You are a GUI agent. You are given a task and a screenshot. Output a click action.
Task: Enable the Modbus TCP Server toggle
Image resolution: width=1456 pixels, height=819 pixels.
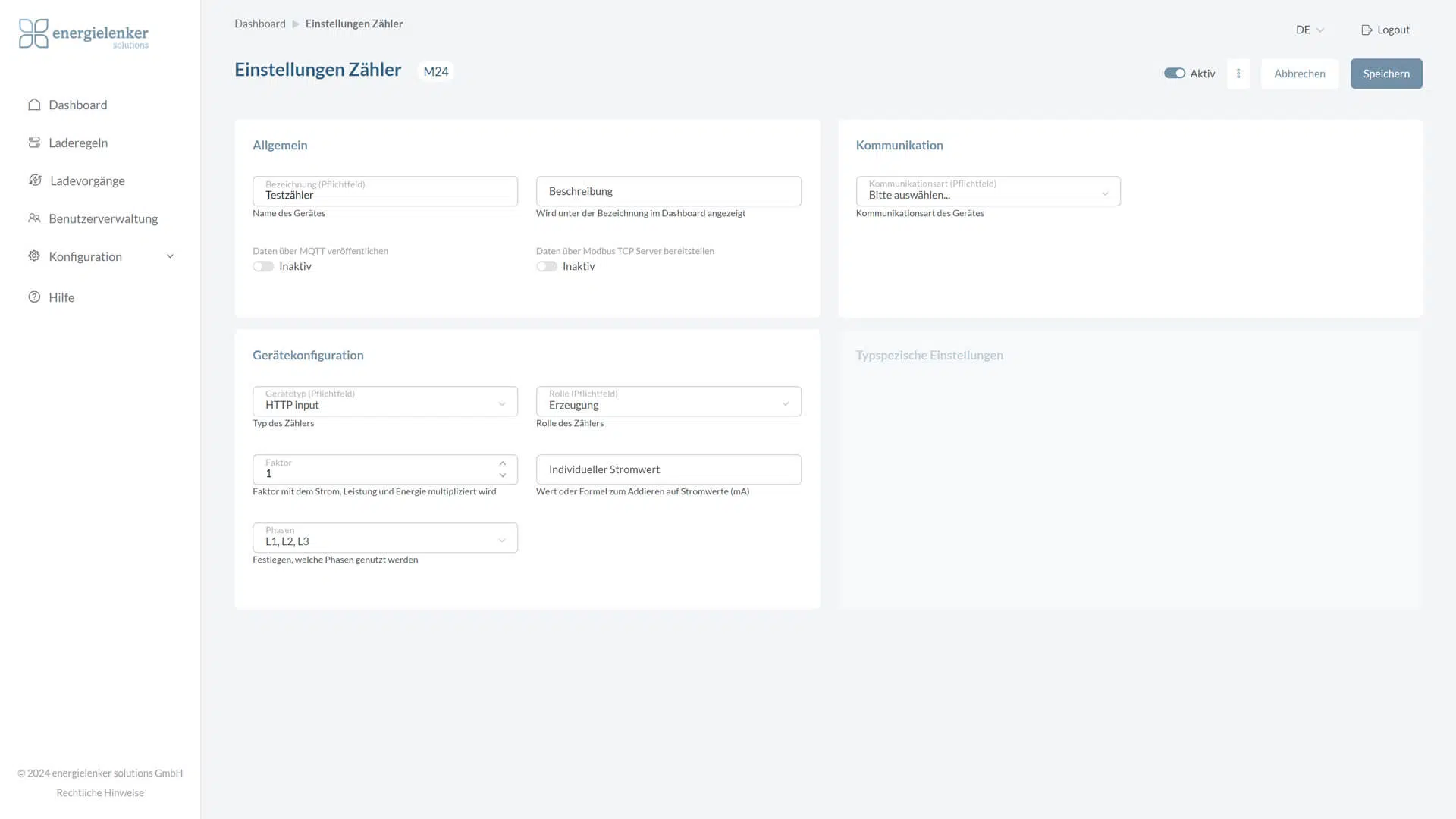click(546, 267)
